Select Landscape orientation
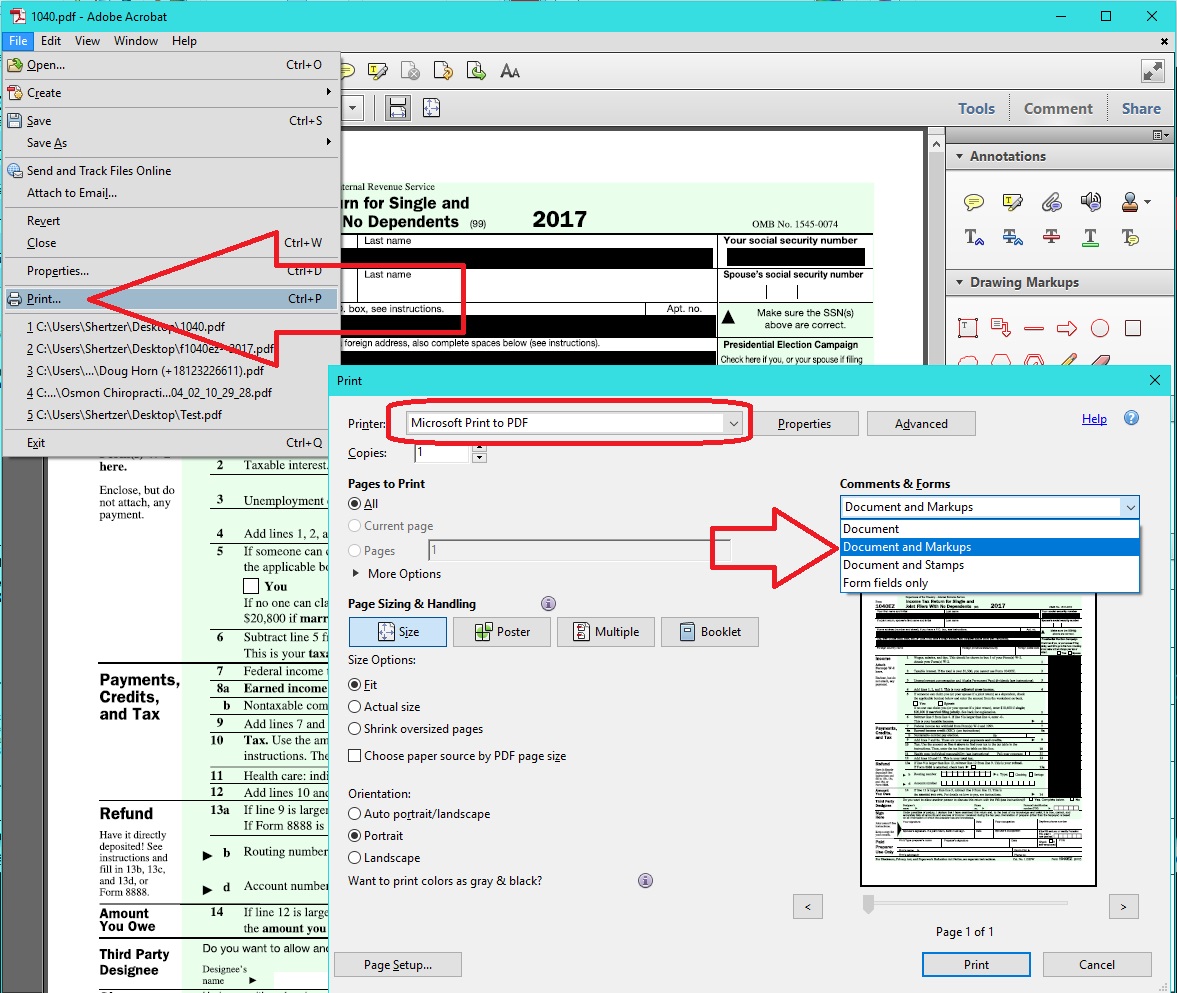Viewport: 1177px width, 993px height. (355, 857)
